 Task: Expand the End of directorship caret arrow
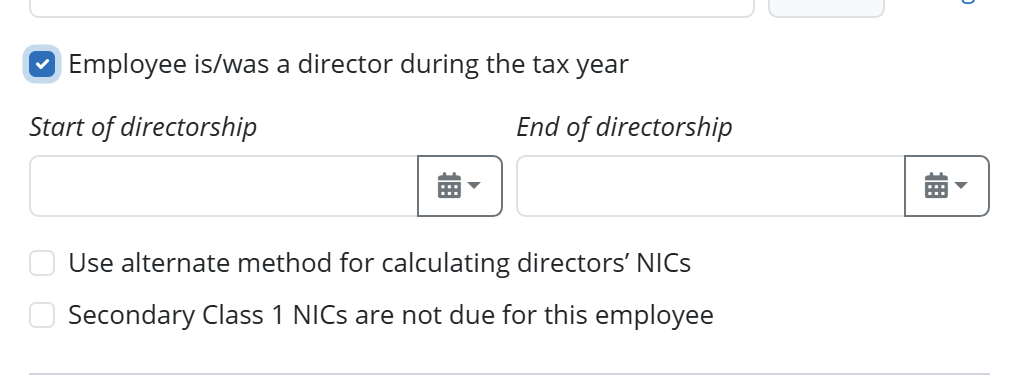coord(961,186)
